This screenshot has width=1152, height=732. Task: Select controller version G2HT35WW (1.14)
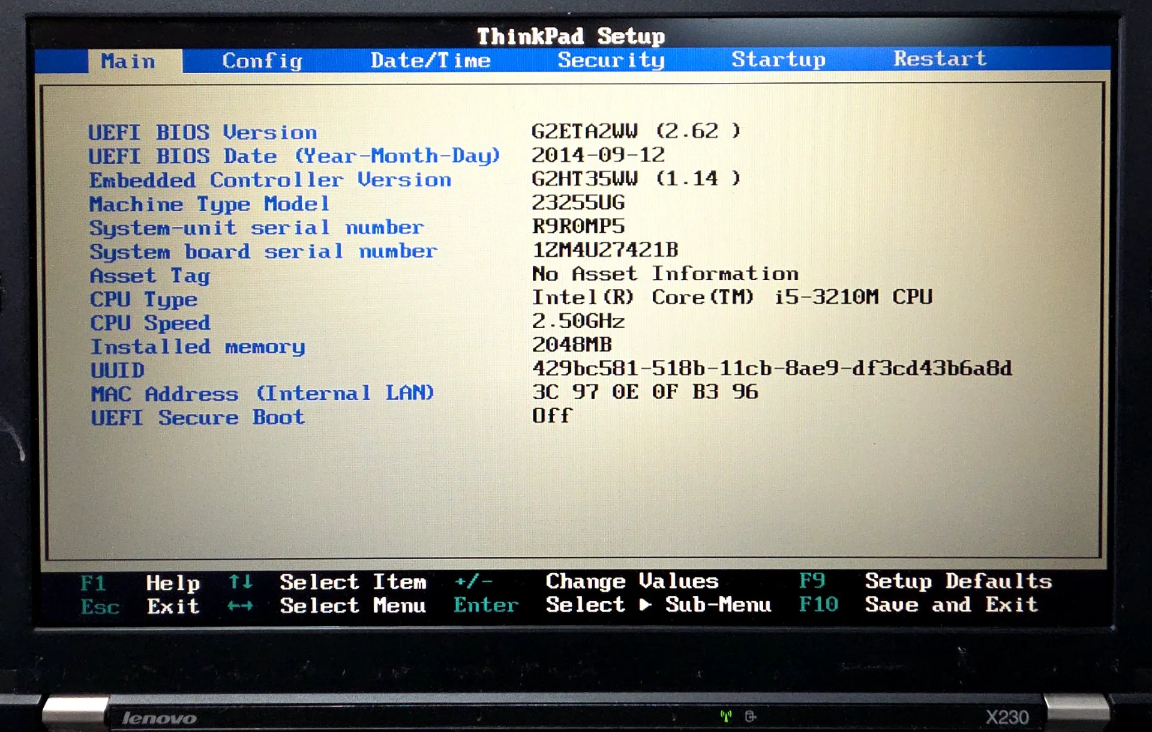636,179
